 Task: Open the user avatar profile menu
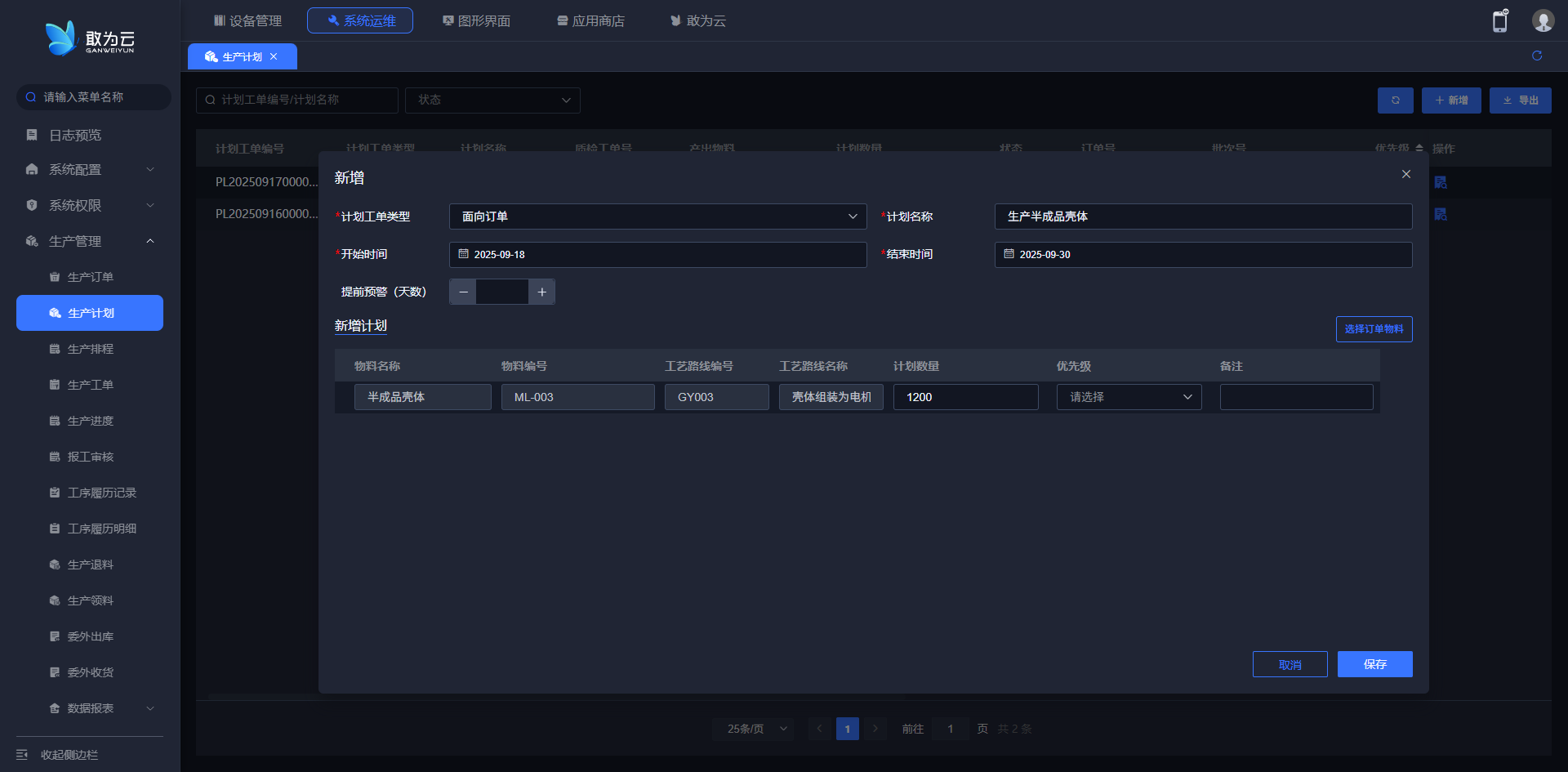pyautogui.click(x=1542, y=21)
